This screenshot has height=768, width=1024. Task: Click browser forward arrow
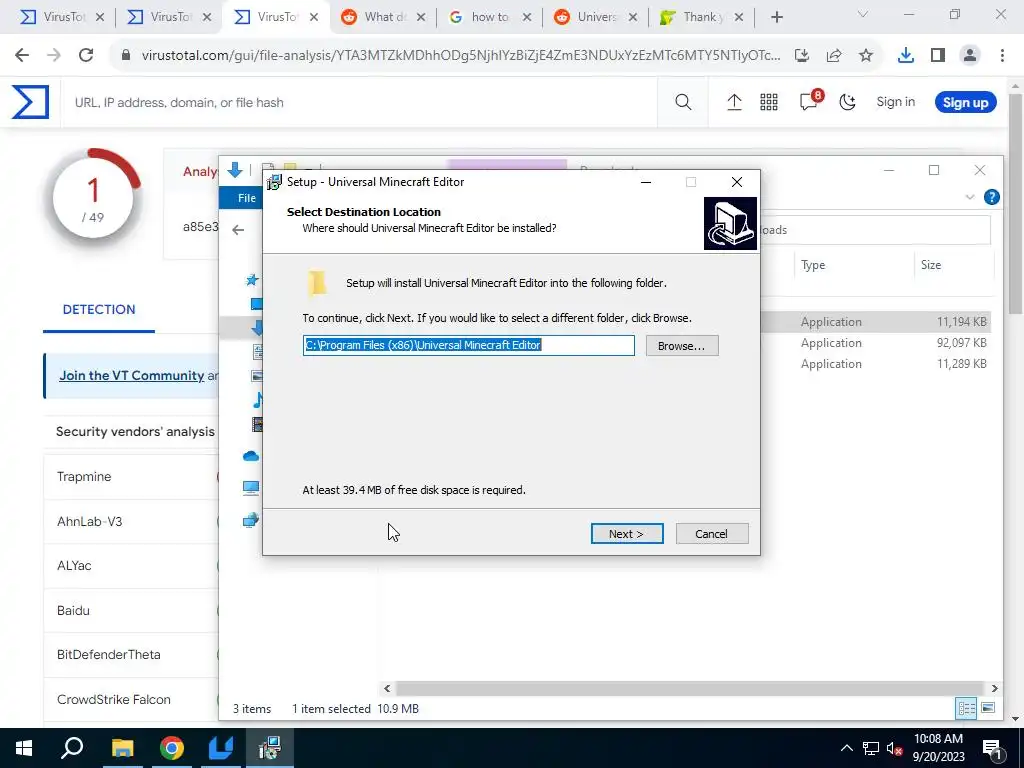(54, 55)
